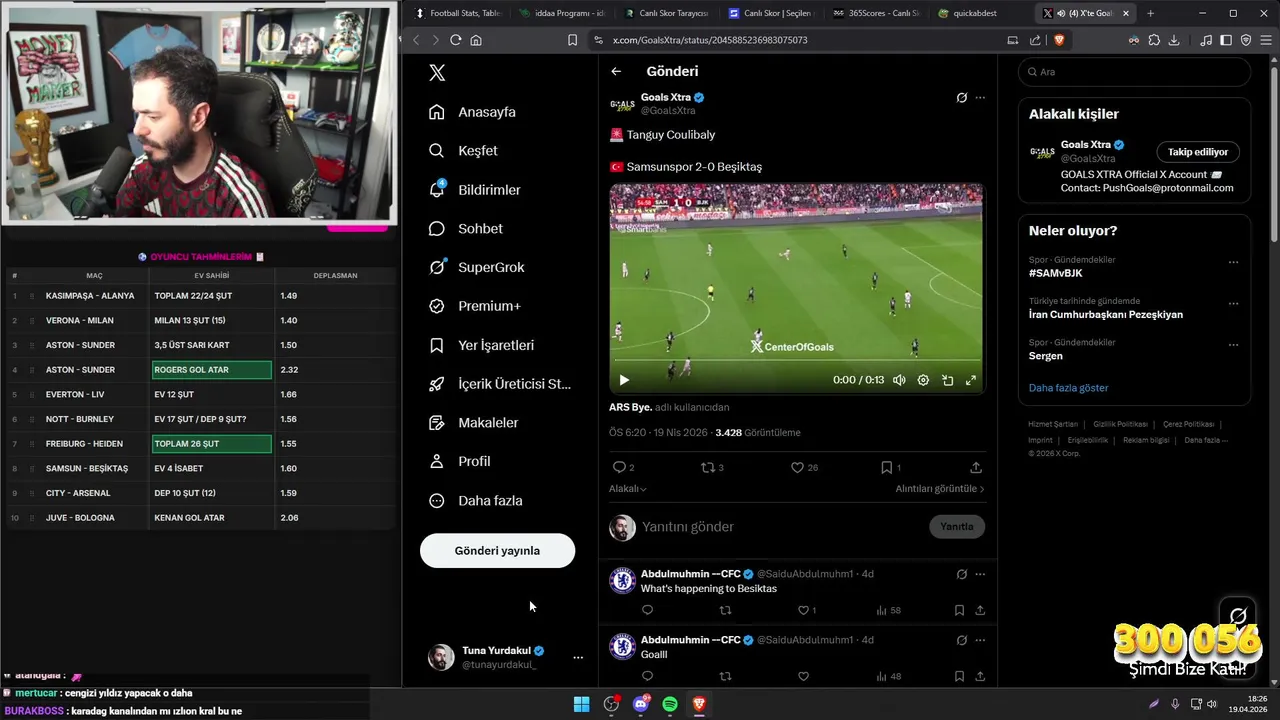Expand the Alakalı sort dropdown
The width and height of the screenshot is (1280, 720).
tap(628, 489)
